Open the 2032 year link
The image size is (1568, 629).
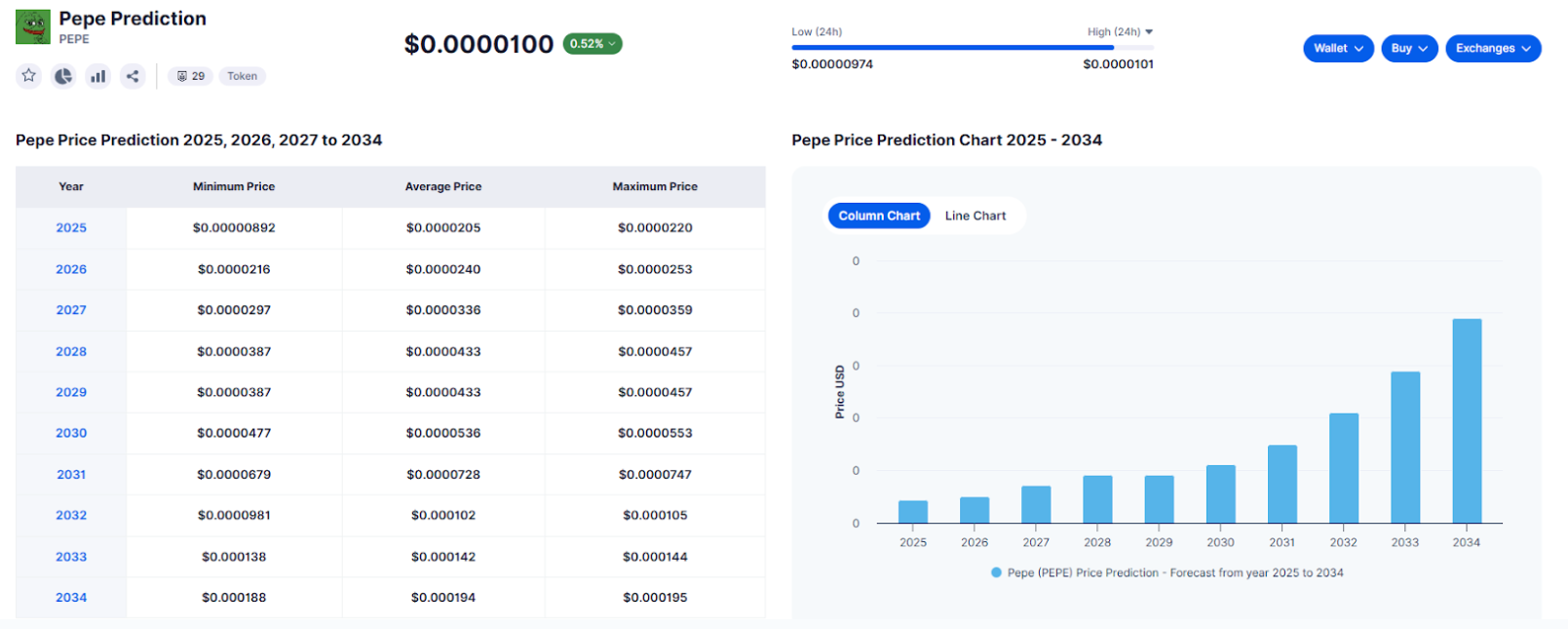[71, 515]
